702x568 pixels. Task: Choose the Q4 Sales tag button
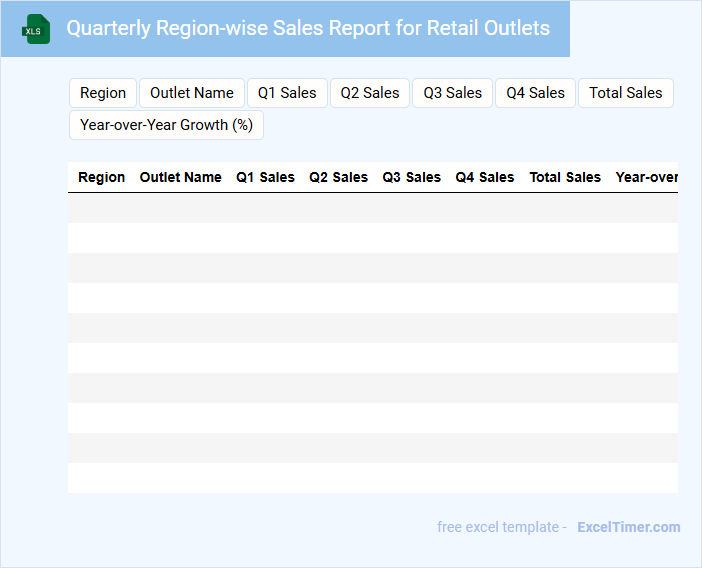535,93
